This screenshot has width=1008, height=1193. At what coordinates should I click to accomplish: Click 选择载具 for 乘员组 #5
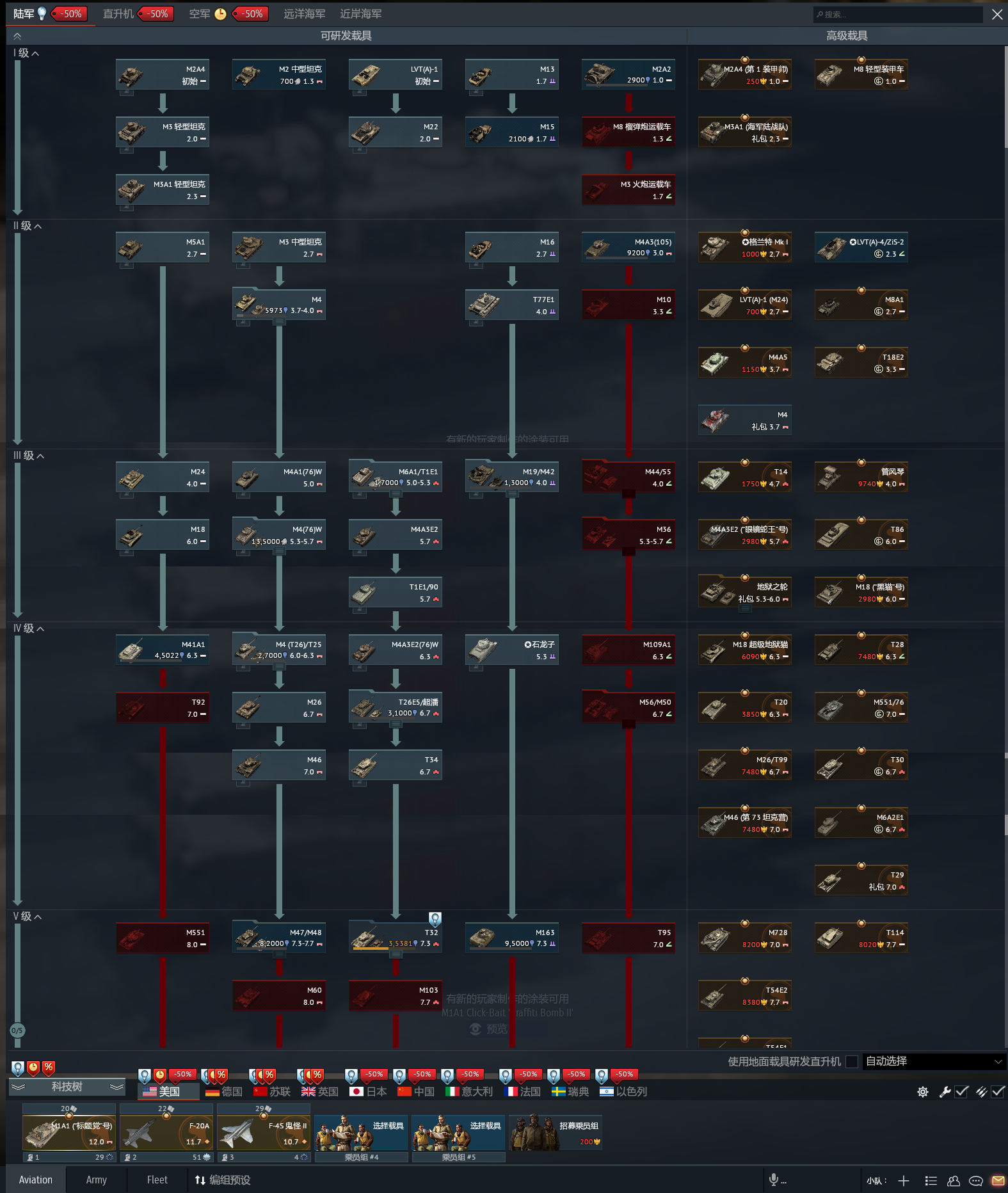(458, 1133)
